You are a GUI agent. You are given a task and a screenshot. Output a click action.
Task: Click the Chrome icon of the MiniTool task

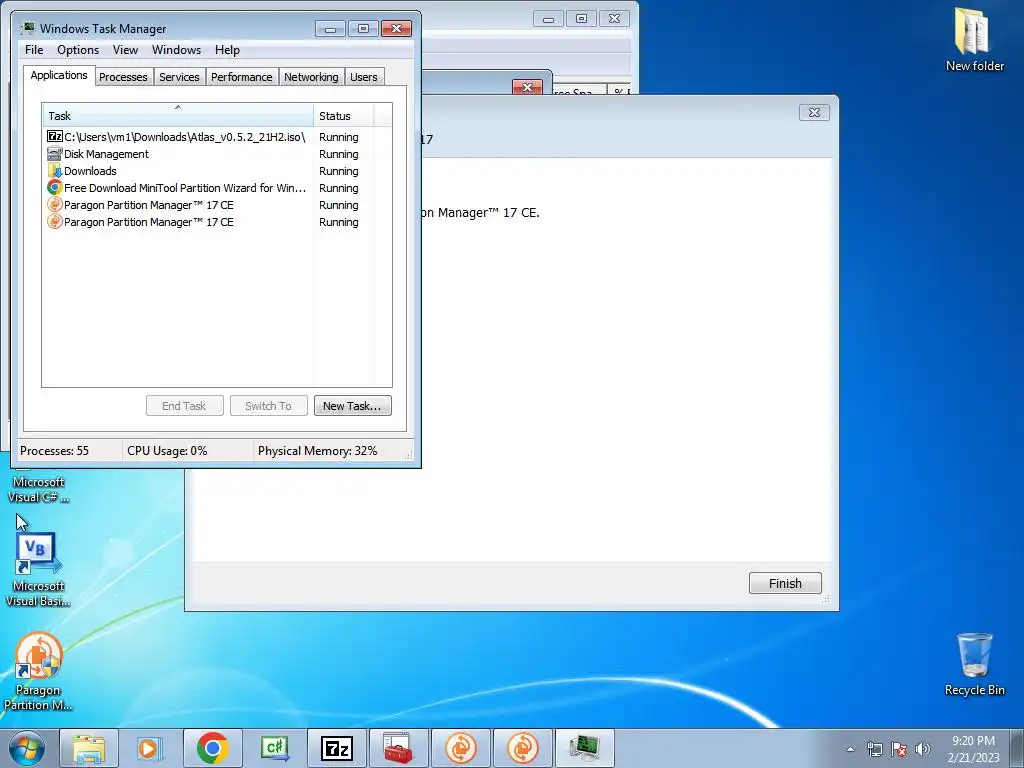[55, 187]
